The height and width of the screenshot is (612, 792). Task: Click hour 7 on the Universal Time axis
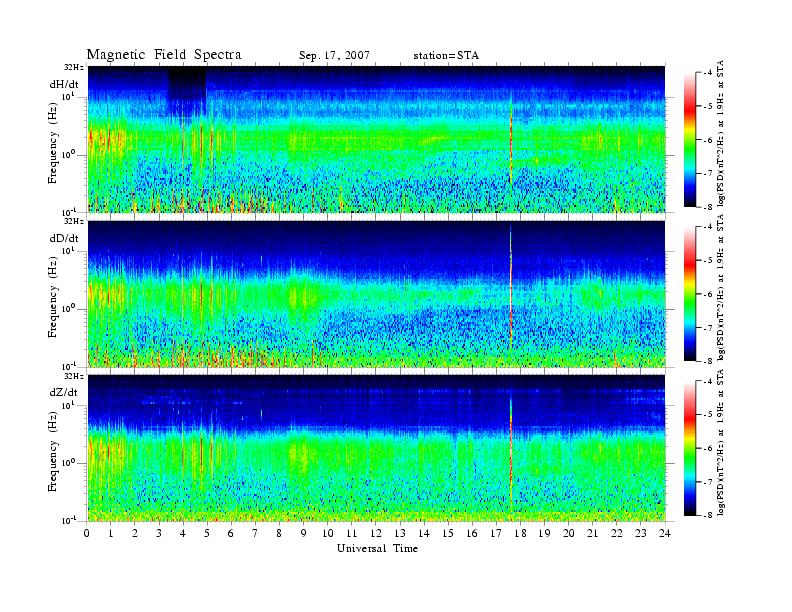(255, 533)
